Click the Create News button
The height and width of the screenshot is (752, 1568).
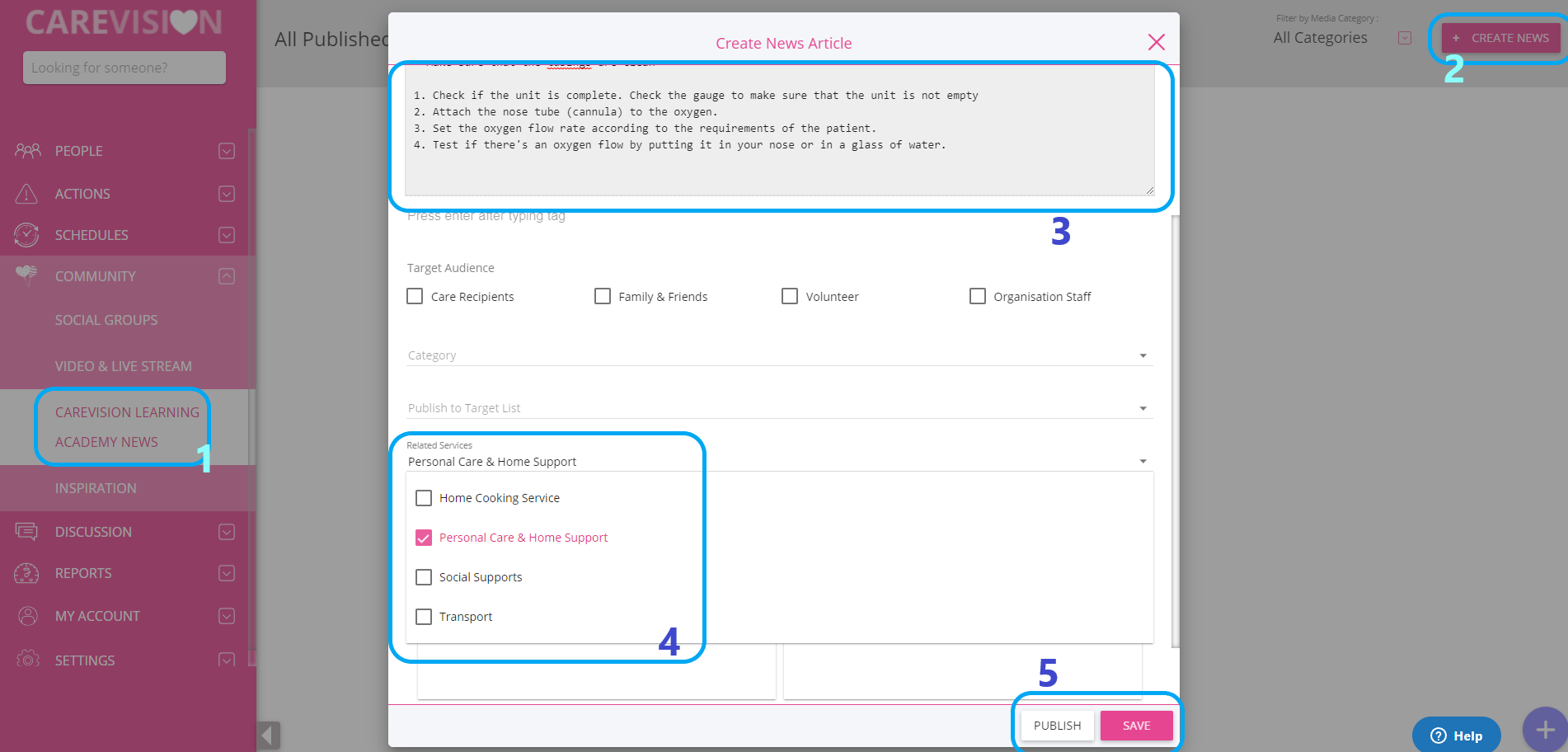pyautogui.click(x=1500, y=38)
